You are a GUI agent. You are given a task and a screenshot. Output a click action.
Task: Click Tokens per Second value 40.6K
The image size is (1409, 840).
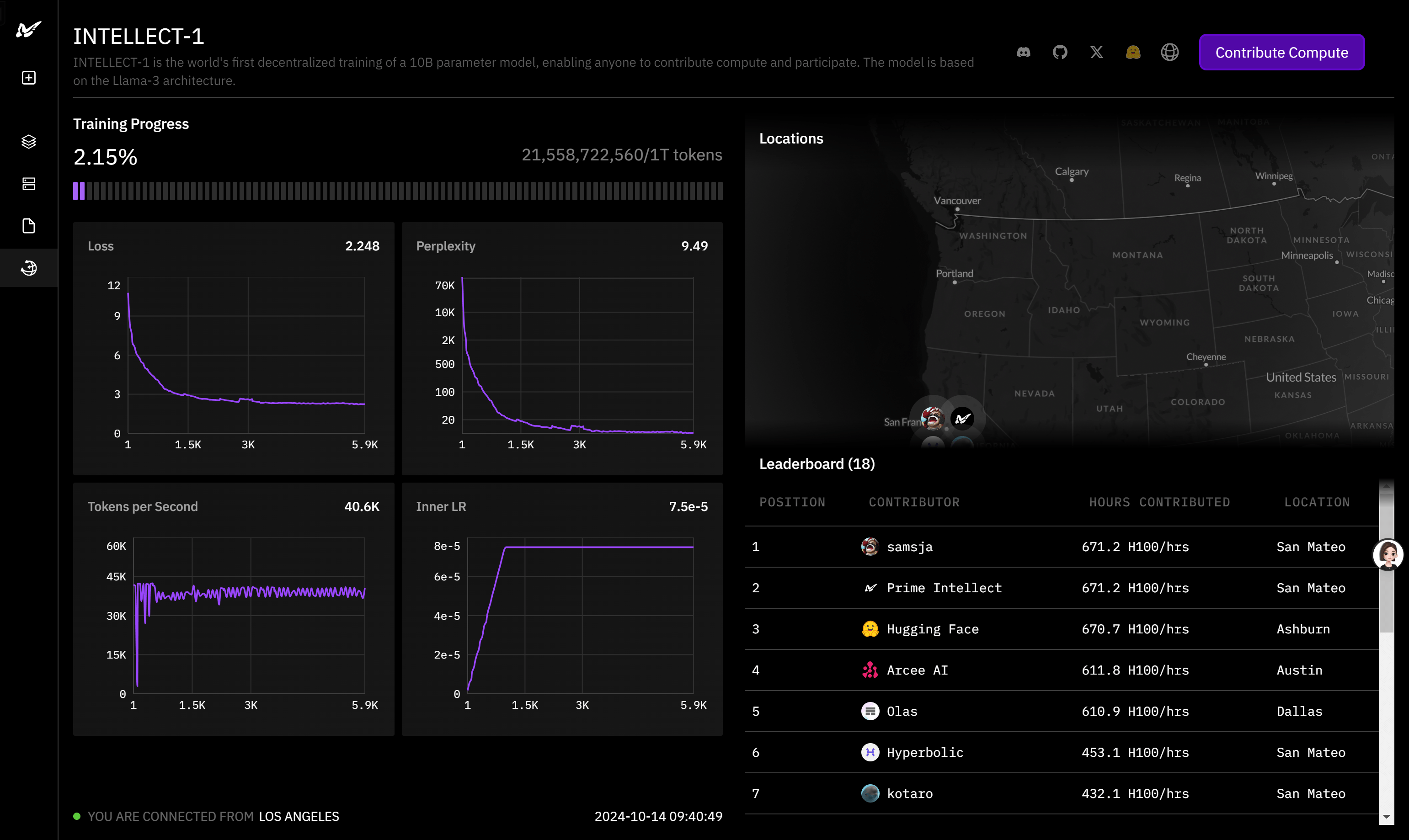click(x=362, y=506)
